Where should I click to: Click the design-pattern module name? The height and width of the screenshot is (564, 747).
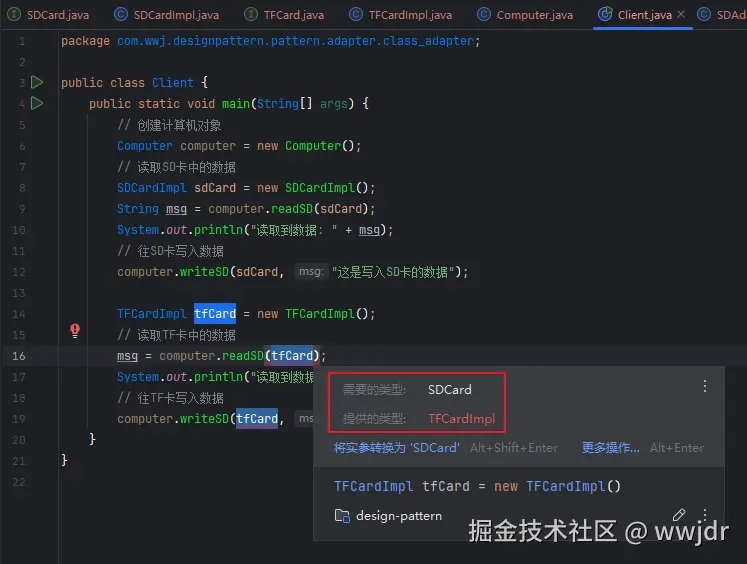tap(399, 516)
